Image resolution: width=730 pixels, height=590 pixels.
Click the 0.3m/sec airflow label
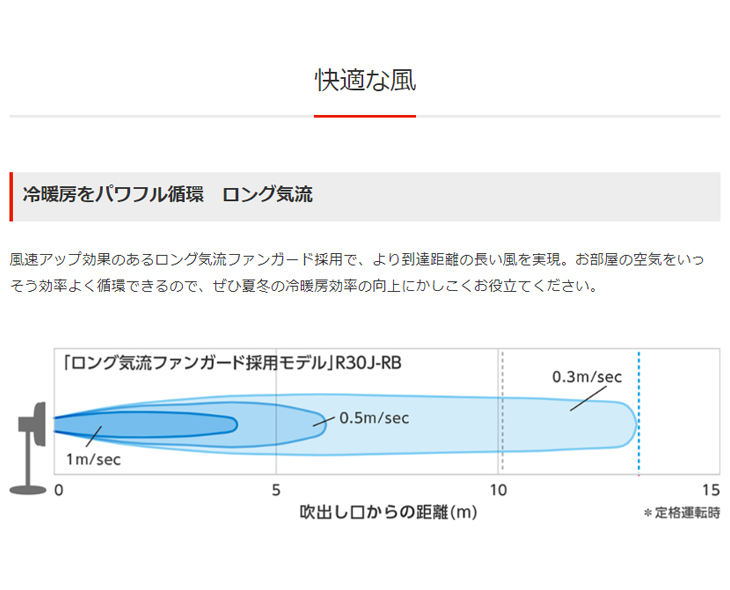click(x=587, y=377)
